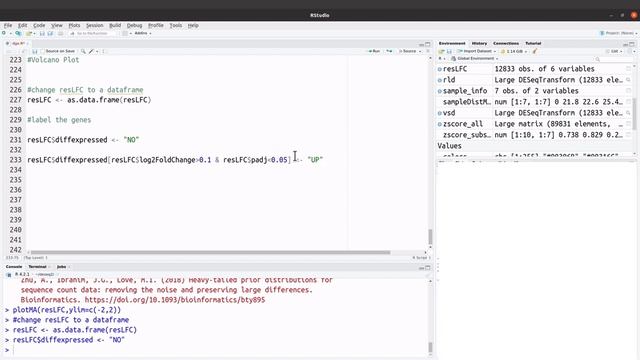Click the Print icon in main toolbar

(60, 33)
